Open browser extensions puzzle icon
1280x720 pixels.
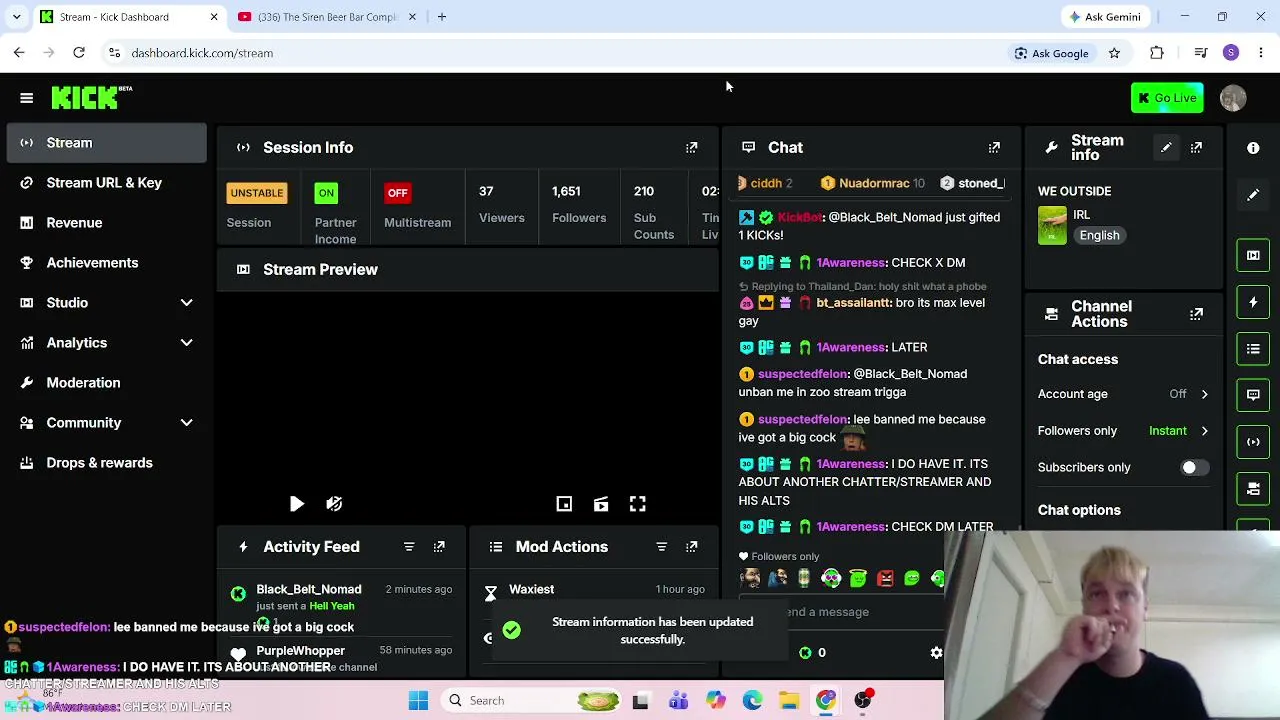click(1157, 53)
